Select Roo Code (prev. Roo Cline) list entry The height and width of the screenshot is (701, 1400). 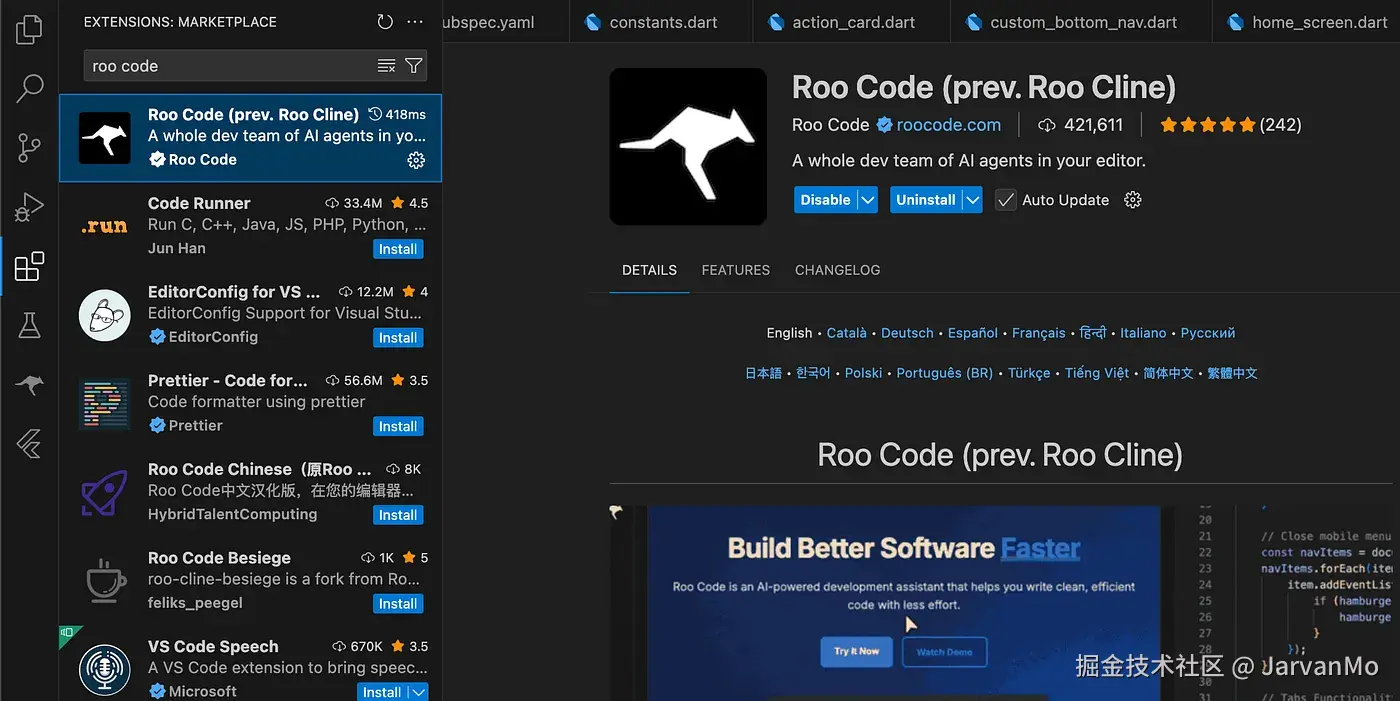click(250, 138)
